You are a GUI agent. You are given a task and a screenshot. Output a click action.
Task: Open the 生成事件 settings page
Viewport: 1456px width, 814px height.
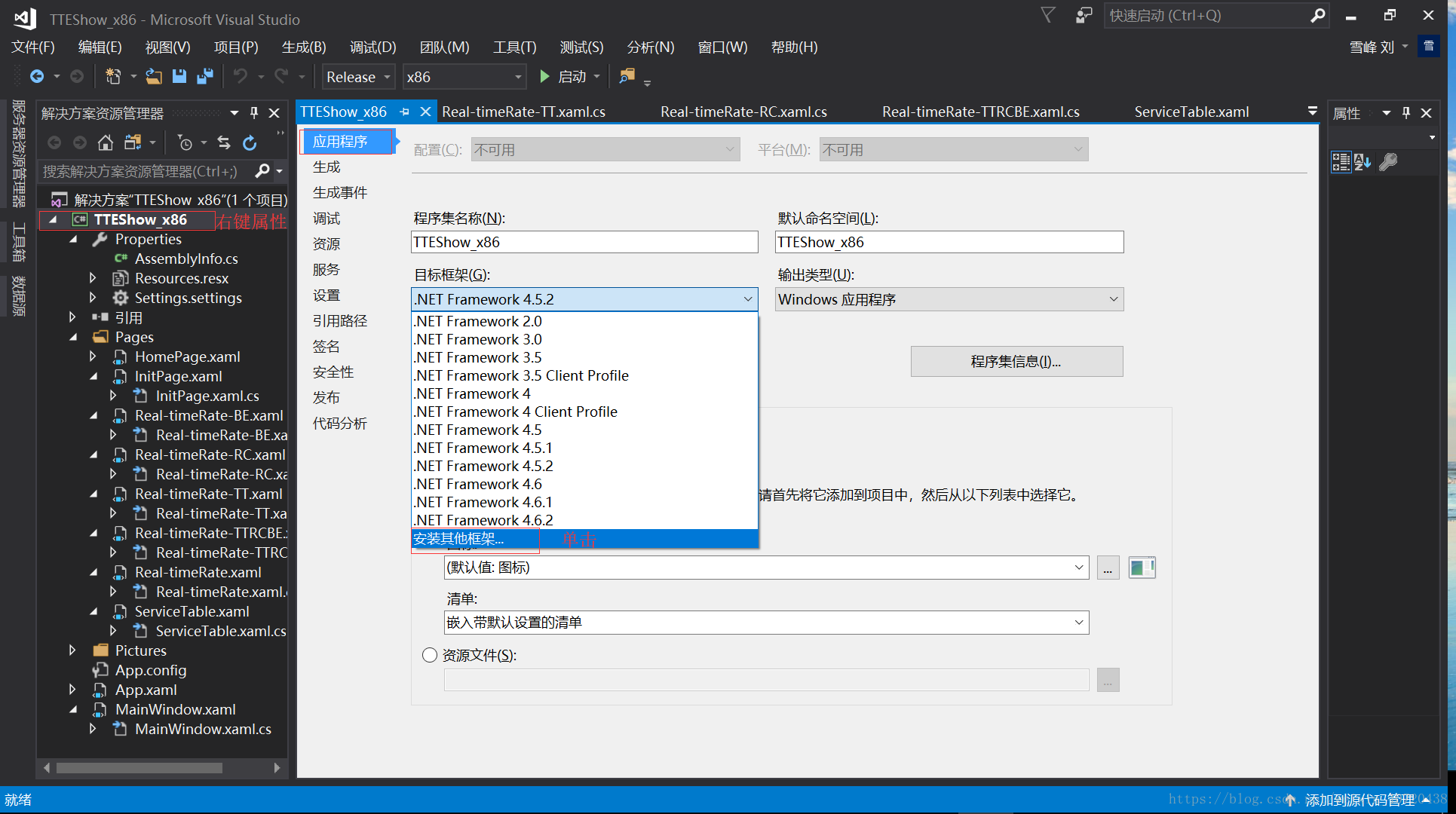point(340,193)
